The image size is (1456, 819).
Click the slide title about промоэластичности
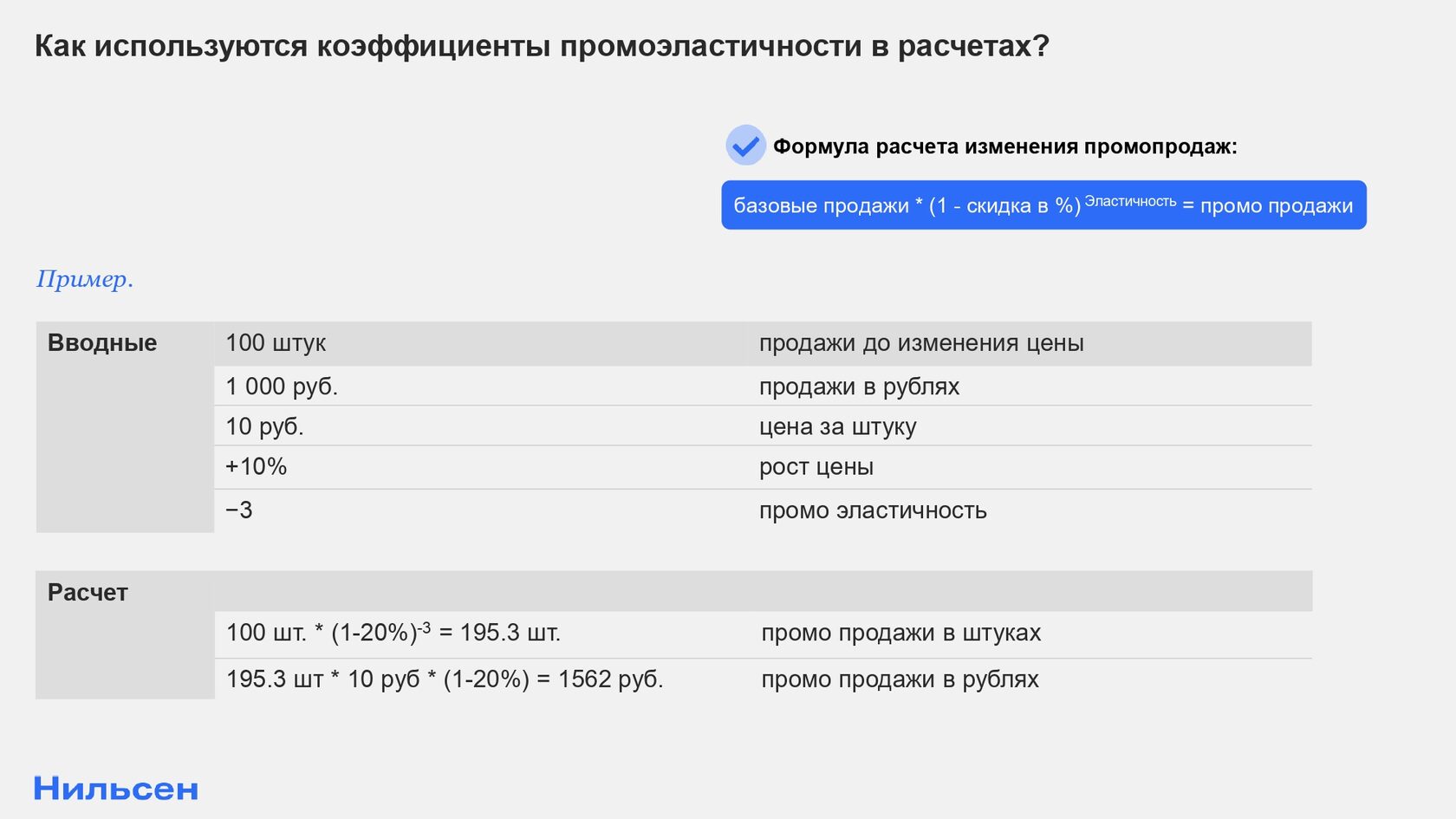point(542,46)
